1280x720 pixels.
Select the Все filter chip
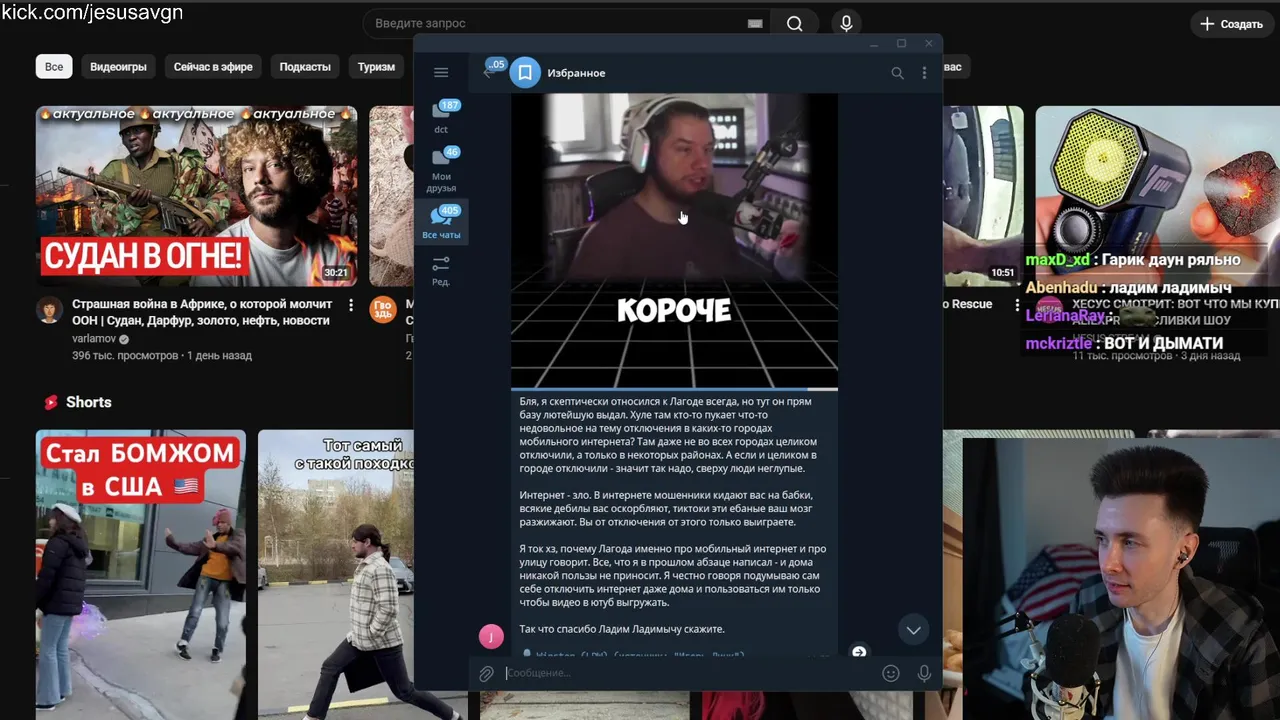coord(54,67)
